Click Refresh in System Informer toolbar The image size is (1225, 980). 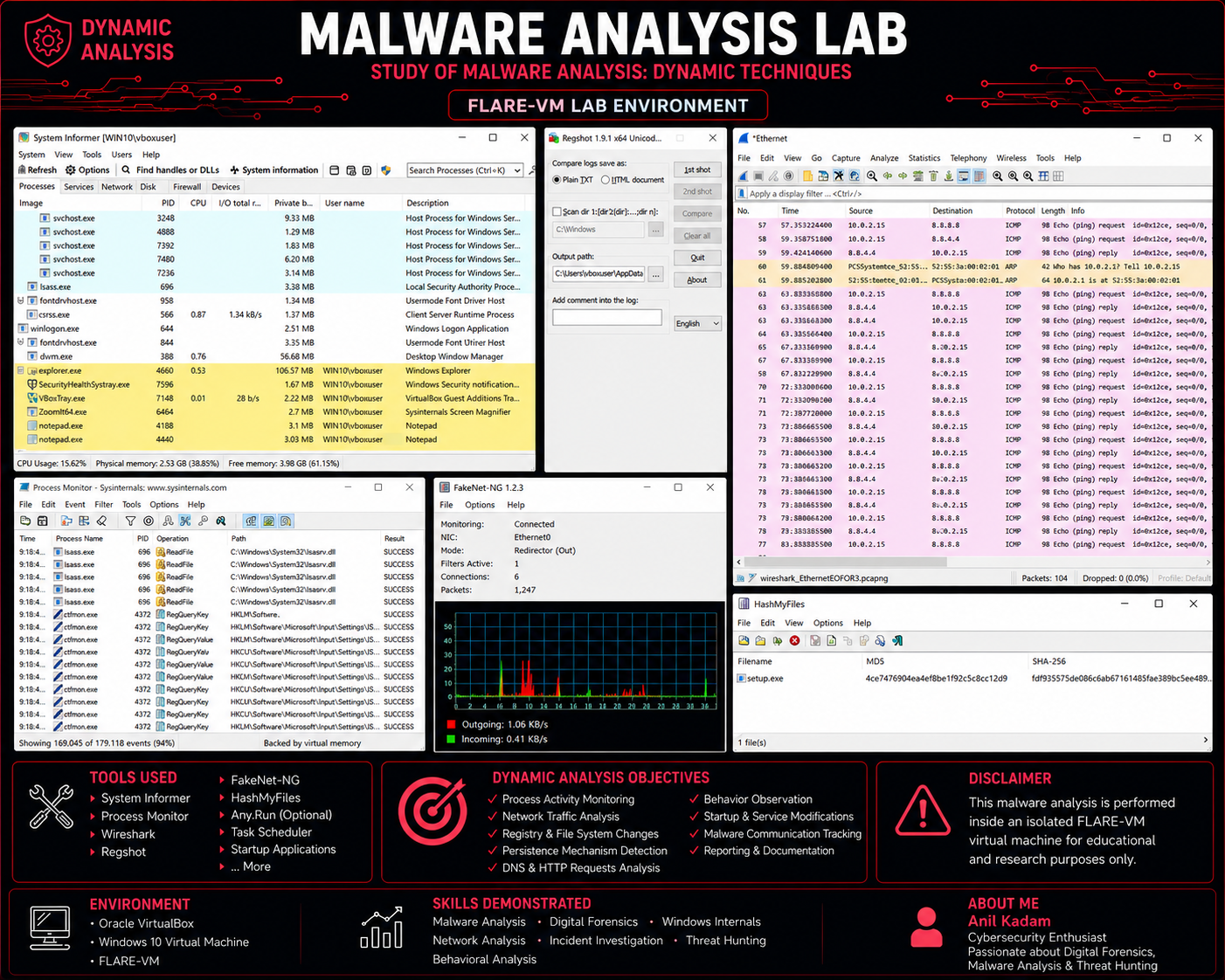(38, 170)
